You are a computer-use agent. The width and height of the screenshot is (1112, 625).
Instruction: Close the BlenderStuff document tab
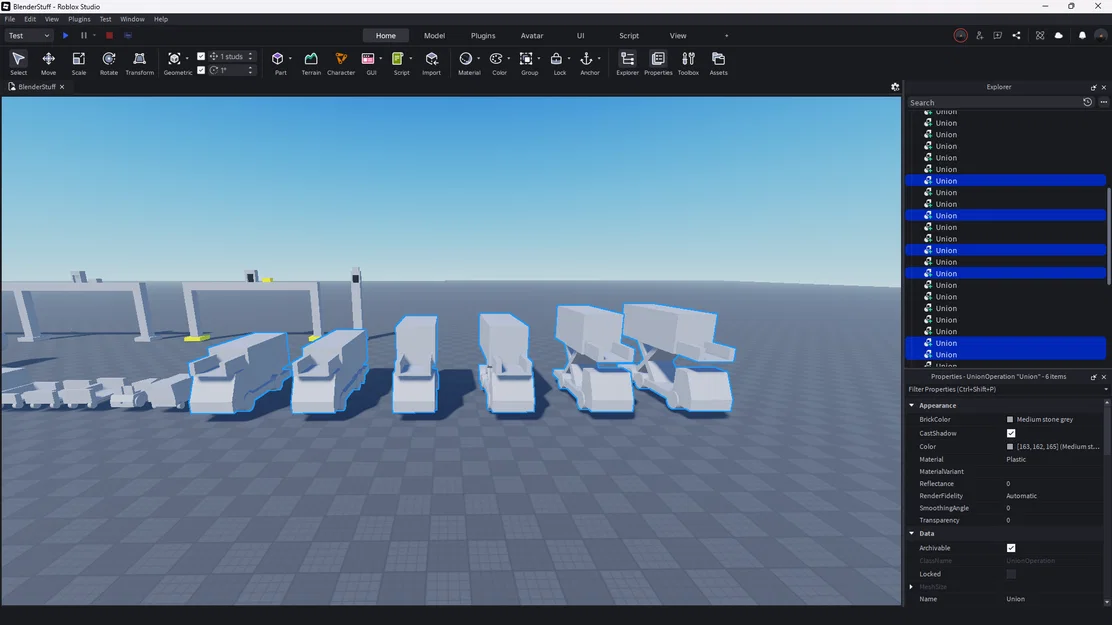tap(62, 87)
